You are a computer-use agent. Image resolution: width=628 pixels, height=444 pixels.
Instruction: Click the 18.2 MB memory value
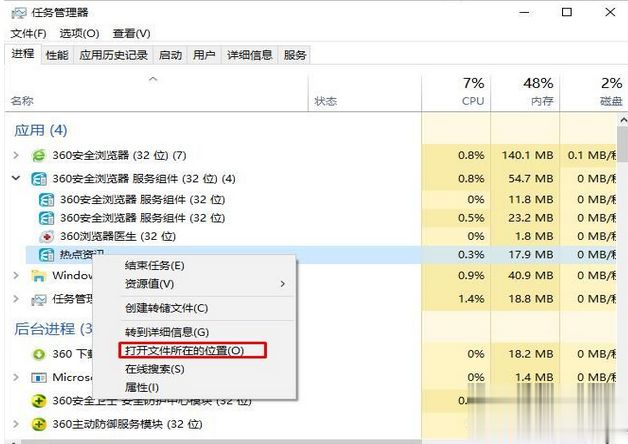[x=531, y=354]
